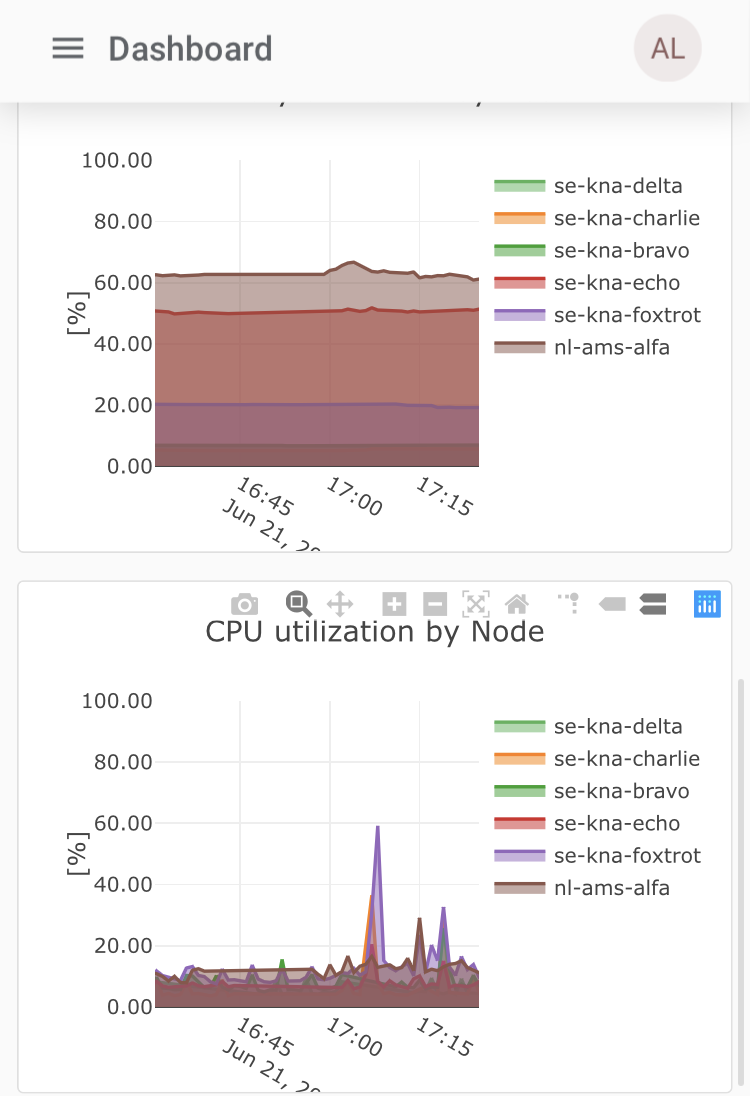Click the highlighted blue chart mode icon
750x1096 pixels.
point(706,604)
